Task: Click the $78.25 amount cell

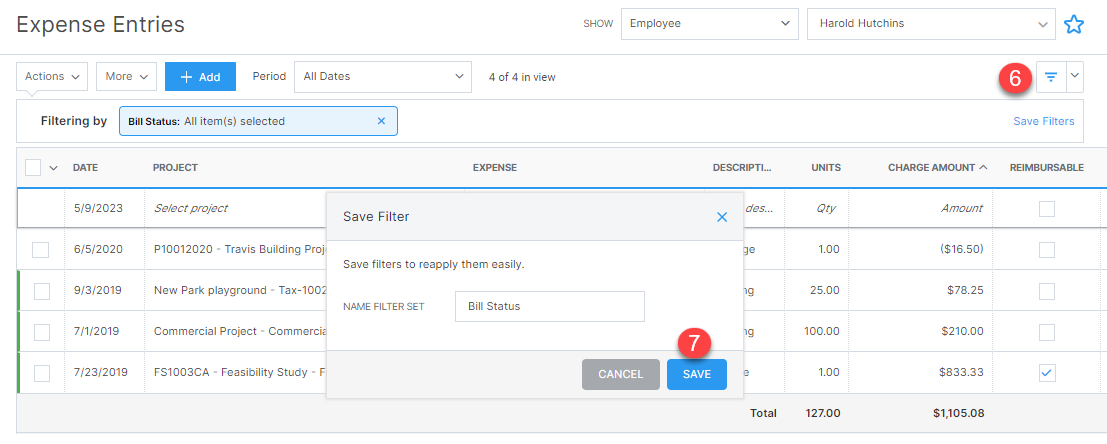Action: [x=964, y=290]
